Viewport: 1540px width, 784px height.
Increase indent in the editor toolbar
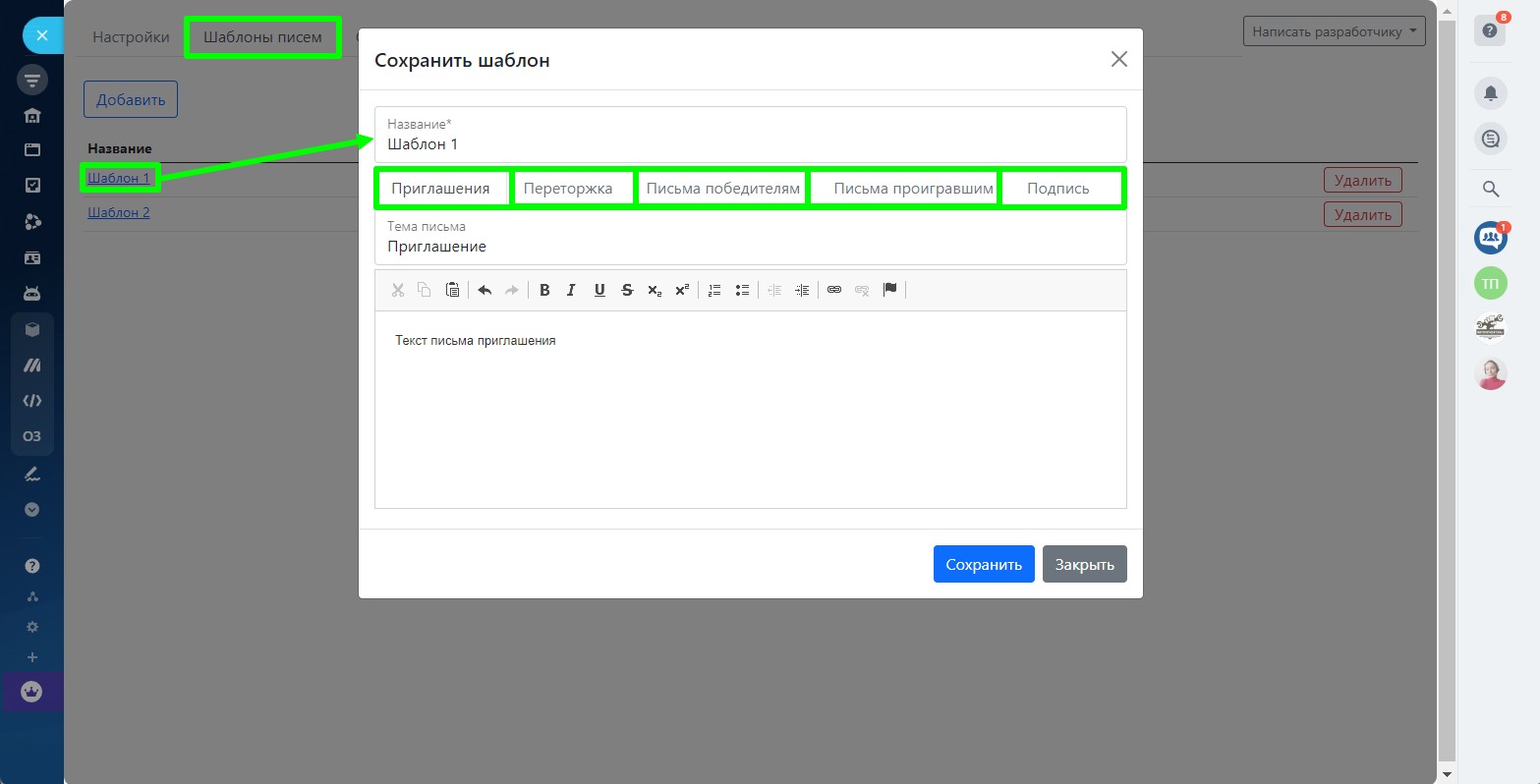point(802,290)
